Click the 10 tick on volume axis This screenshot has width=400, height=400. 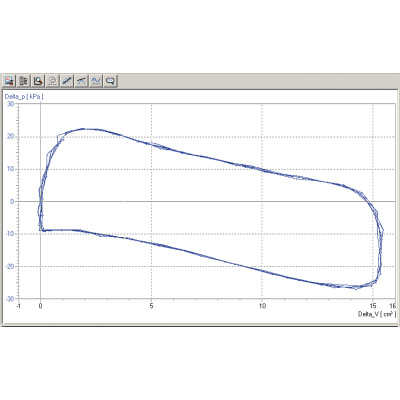[x=262, y=306]
